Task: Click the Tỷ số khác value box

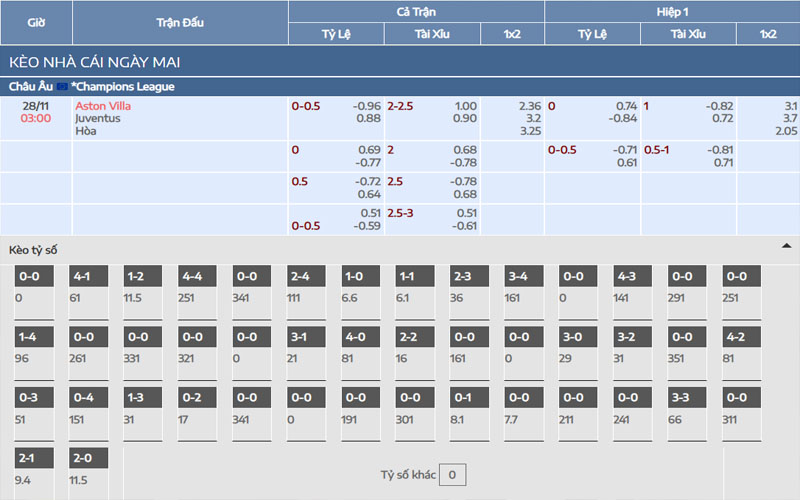Action: coord(452,475)
